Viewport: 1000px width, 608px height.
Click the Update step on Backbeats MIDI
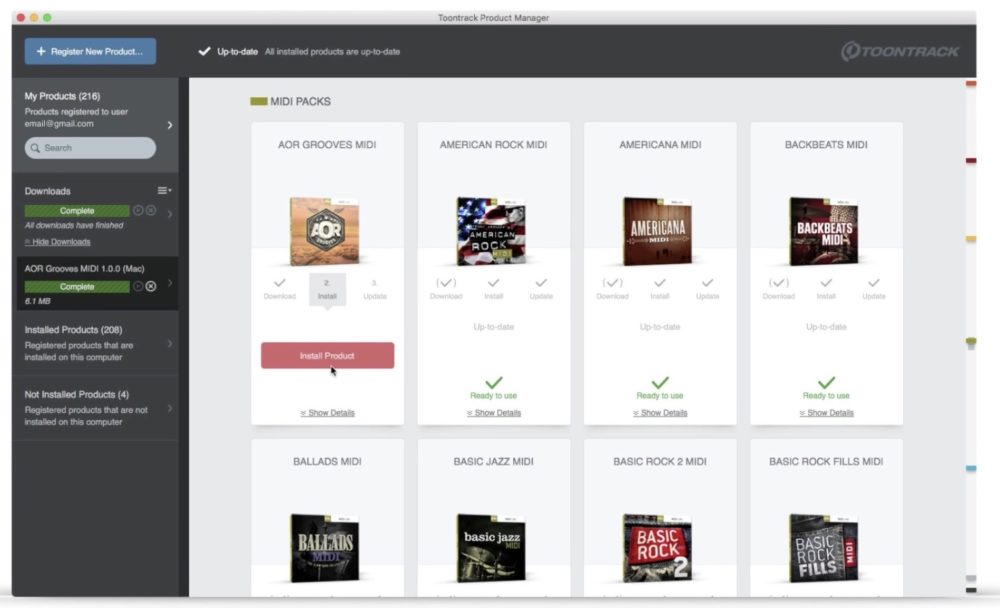tap(873, 288)
